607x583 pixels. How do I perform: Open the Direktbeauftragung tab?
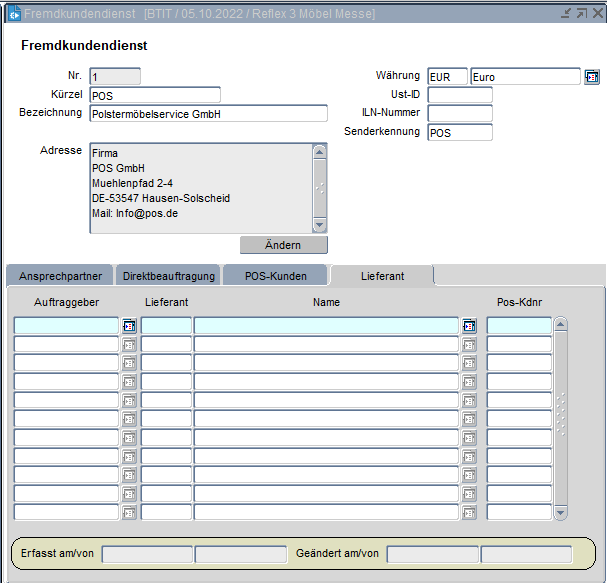click(168, 276)
